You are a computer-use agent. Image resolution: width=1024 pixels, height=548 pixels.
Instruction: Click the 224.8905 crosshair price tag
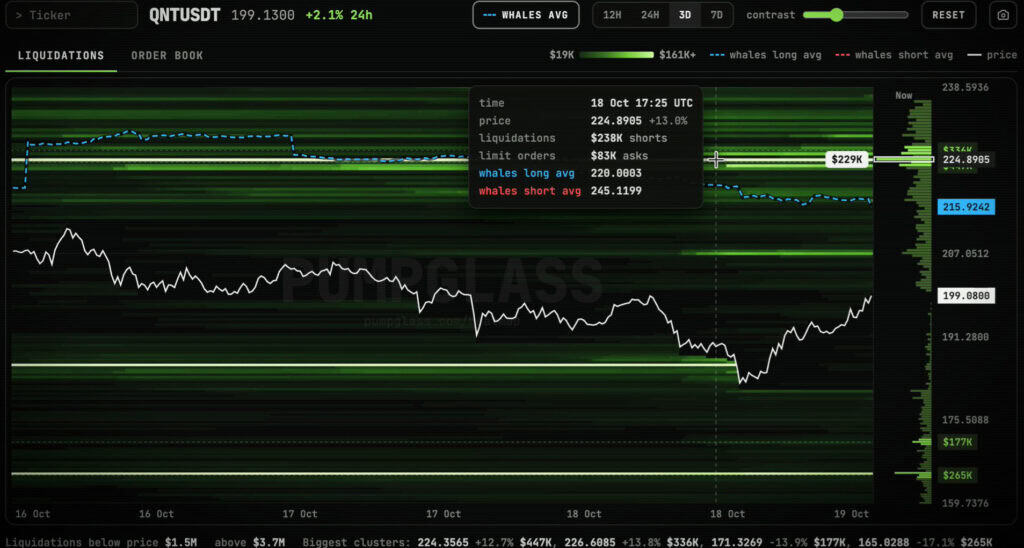(x=965, y=159)
